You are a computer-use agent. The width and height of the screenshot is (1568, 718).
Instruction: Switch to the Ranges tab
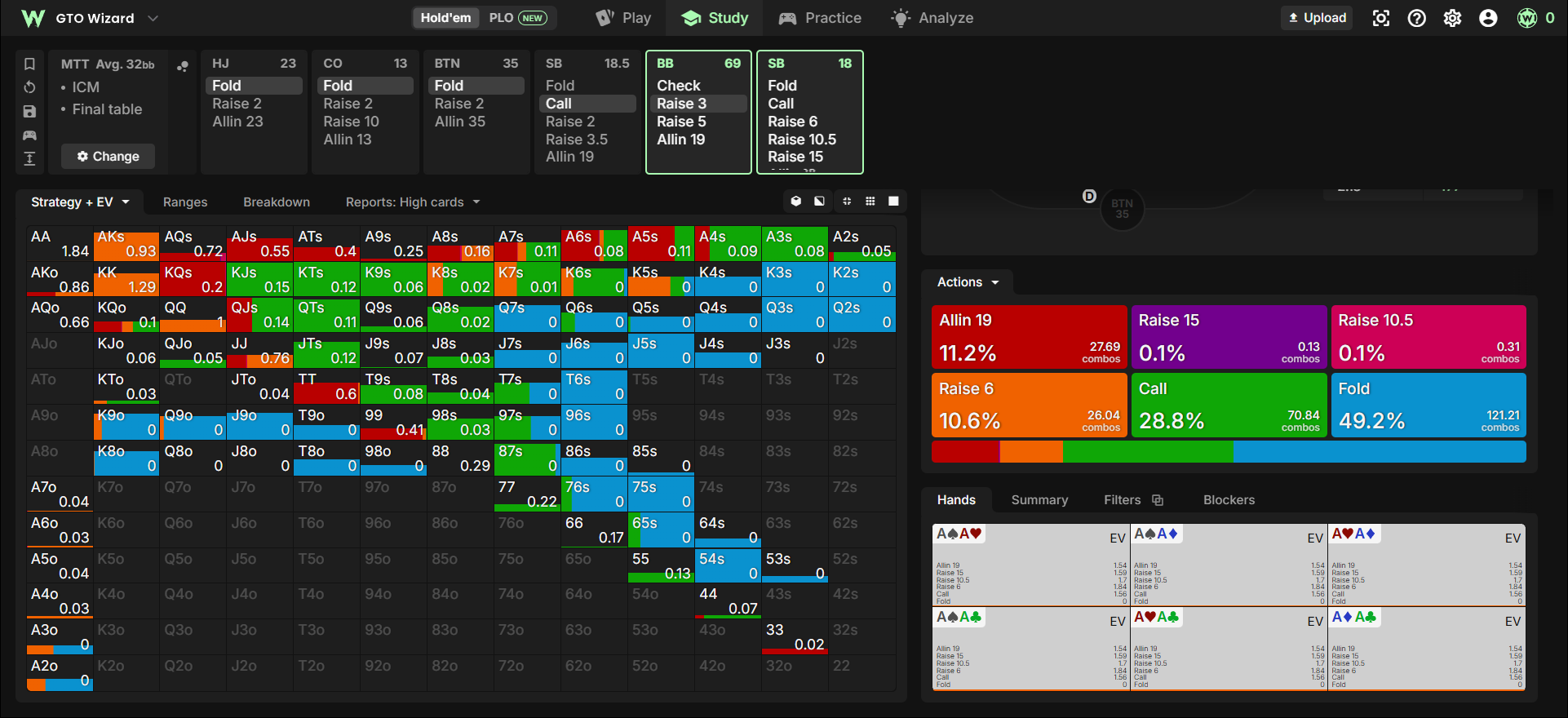pyautogui.click(x=185, y=202)
